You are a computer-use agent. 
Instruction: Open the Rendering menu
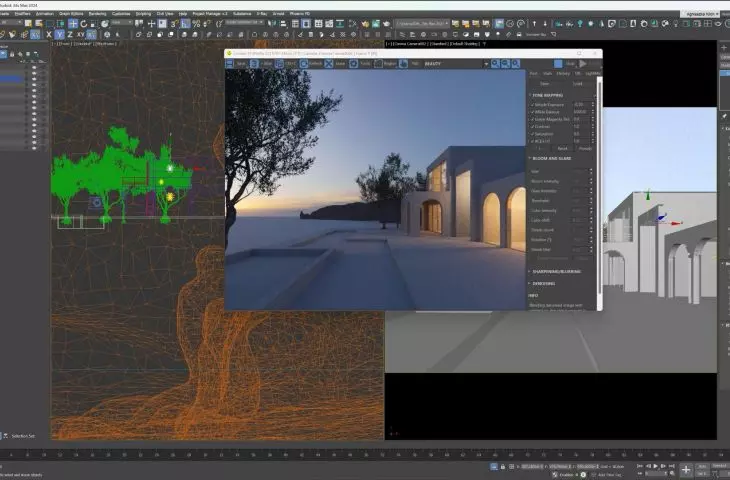tap(97, 14)
